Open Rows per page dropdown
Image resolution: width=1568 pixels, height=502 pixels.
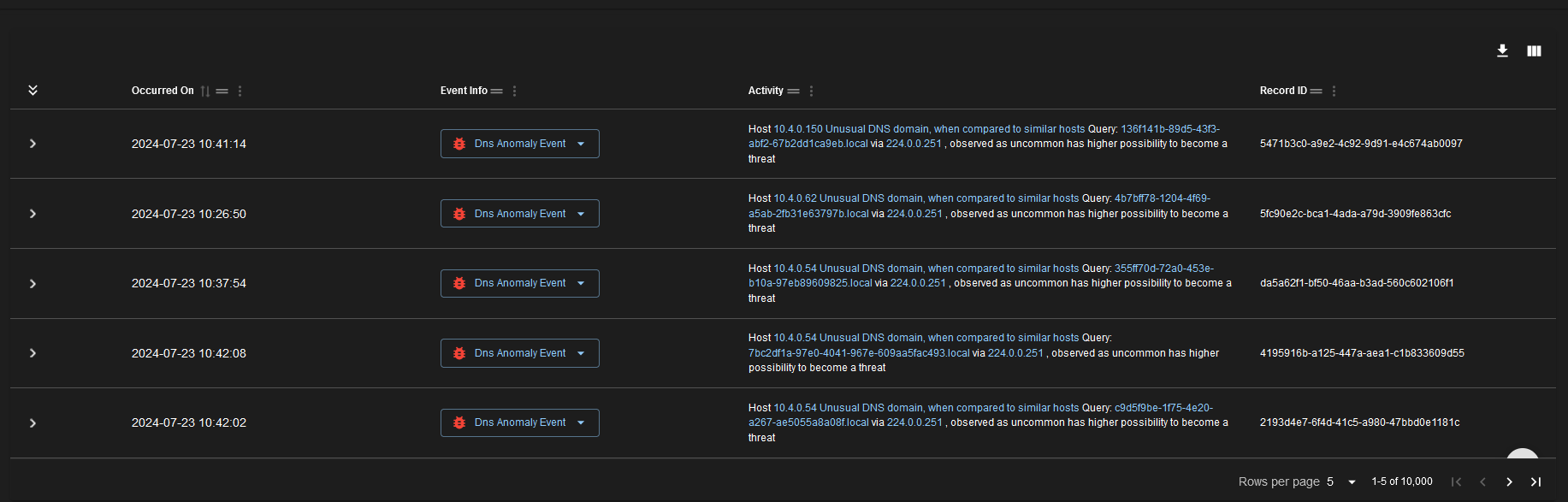[x=1341, y=482]
